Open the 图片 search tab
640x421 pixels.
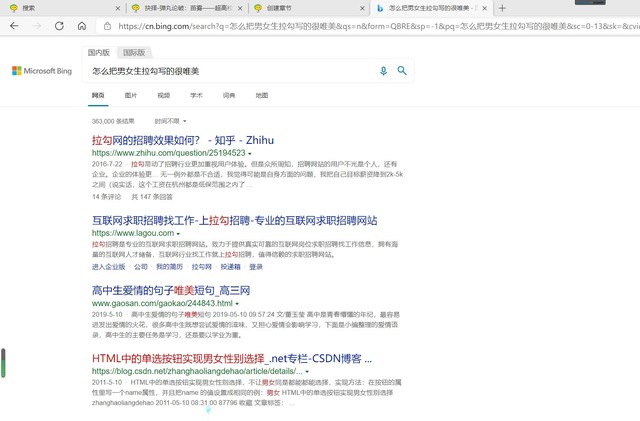point(131,95)
